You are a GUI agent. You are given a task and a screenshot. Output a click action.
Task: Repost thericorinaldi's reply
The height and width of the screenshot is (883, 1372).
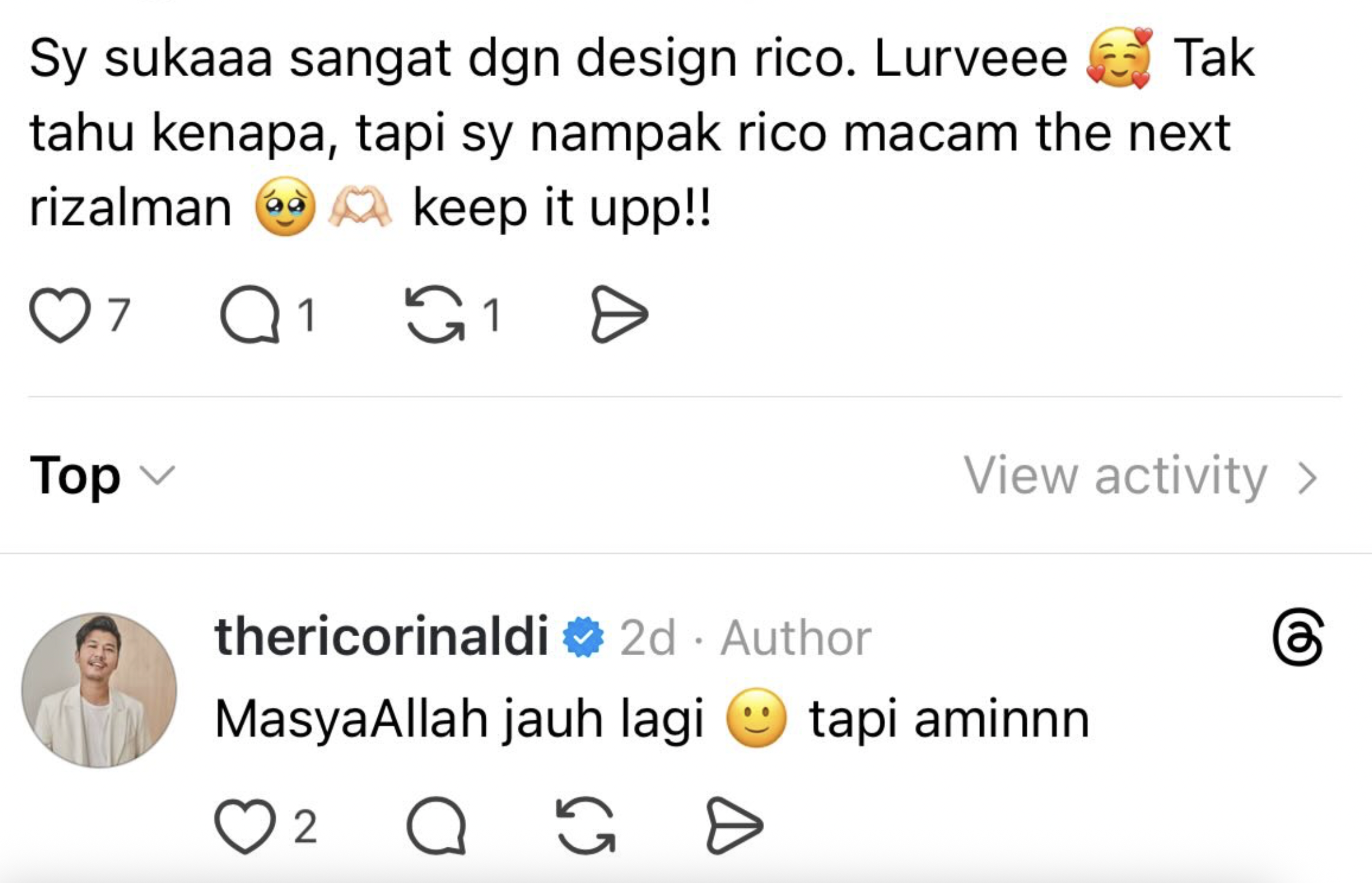pyautogui.click(x=585, y=826)
